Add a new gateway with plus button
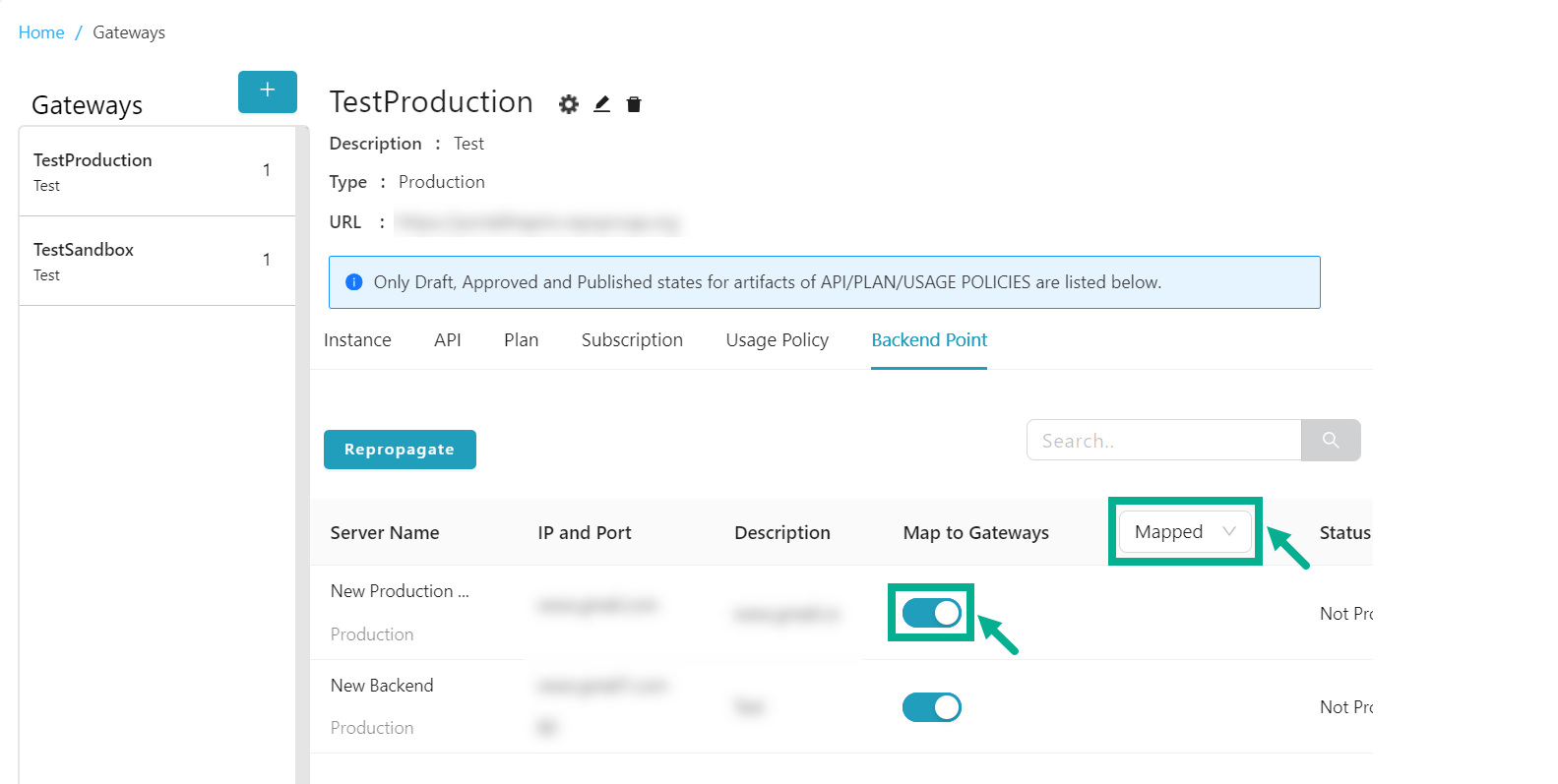1558x784 pixels. (268, 91)
